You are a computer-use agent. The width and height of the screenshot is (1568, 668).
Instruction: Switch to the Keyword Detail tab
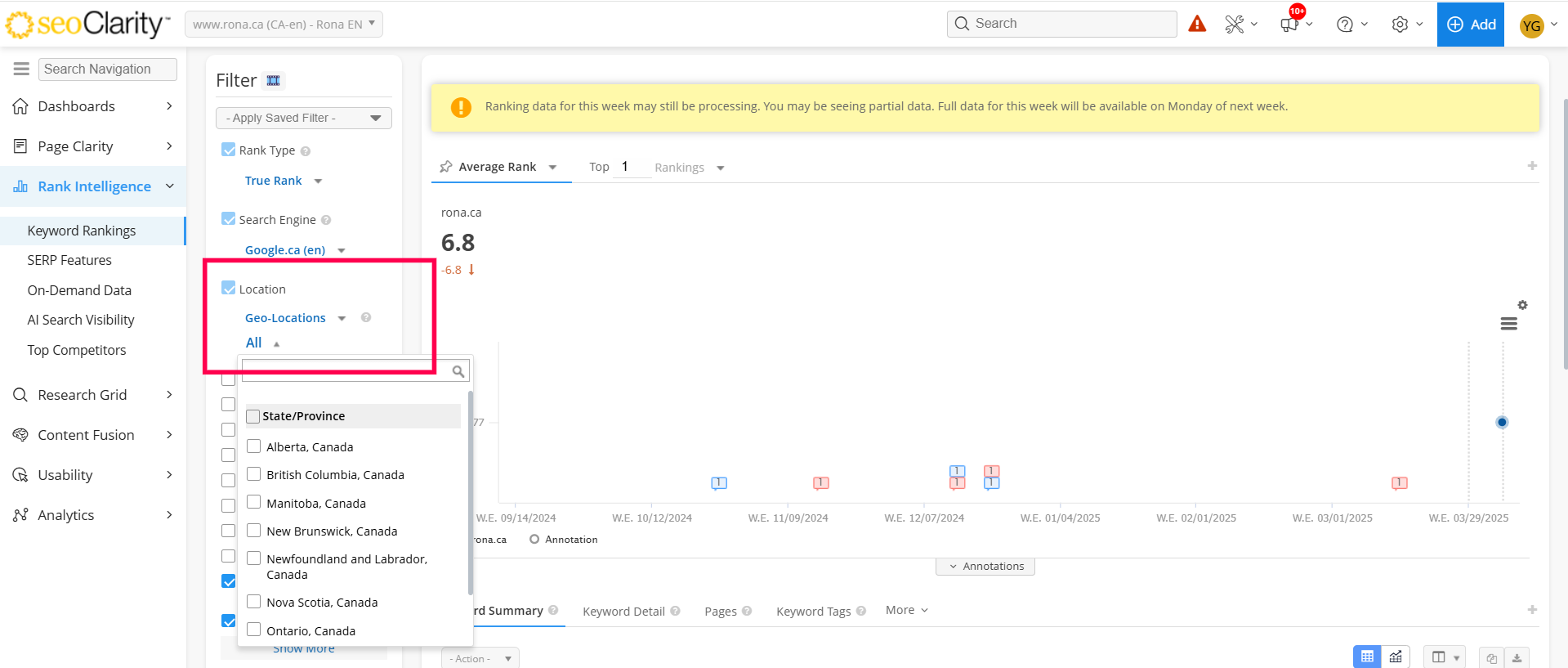[x=623, y=612]
